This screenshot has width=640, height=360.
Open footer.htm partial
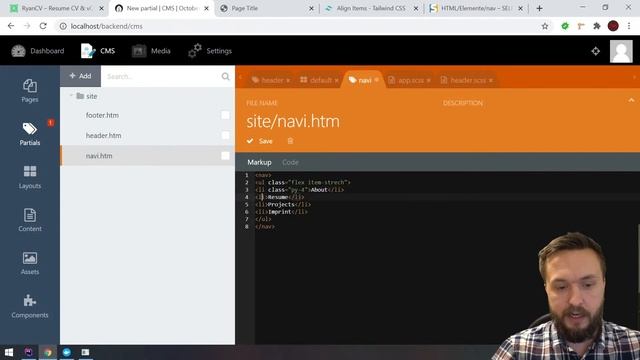point(102,115)
